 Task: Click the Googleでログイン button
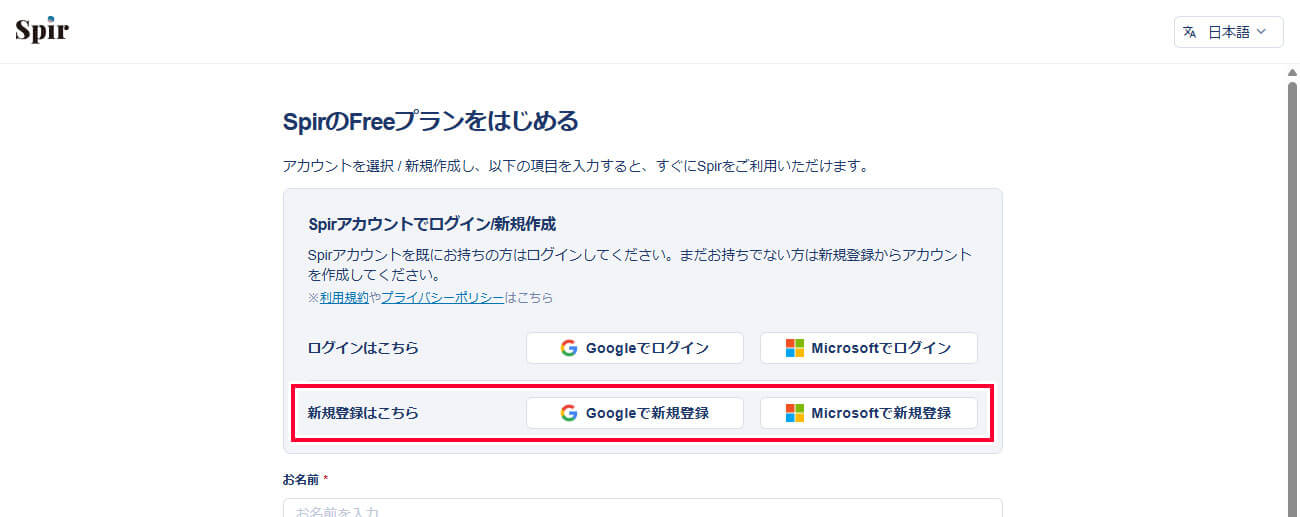click(635, 348)
